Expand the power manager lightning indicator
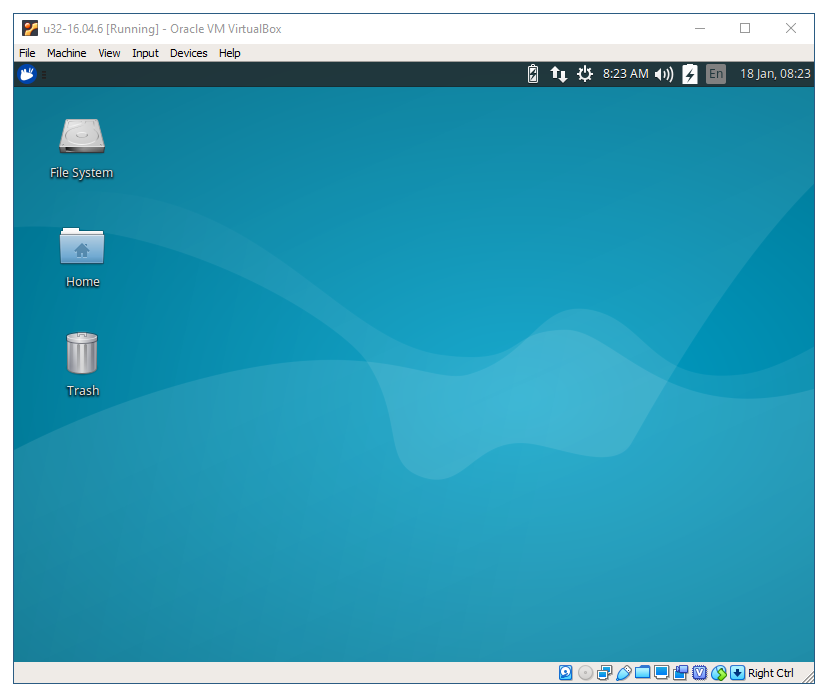This screenshot has width=830, height=700. pos(690,74)
